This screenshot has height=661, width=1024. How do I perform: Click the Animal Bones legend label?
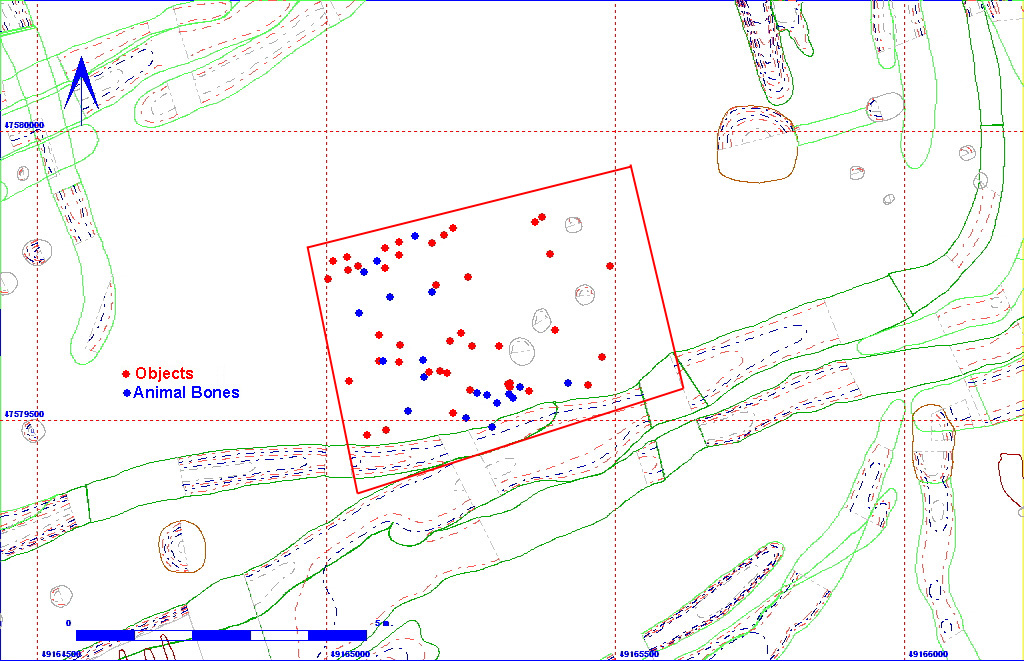click(186, 393)
